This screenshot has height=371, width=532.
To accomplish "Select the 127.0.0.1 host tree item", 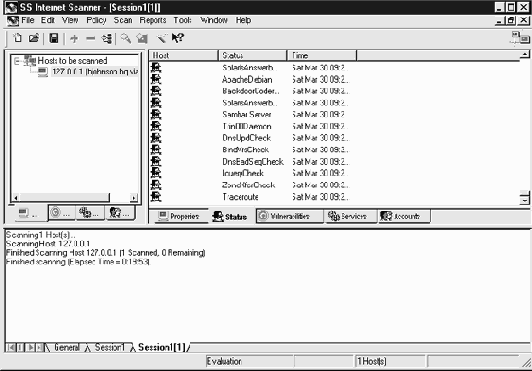I will pos(95,72).
